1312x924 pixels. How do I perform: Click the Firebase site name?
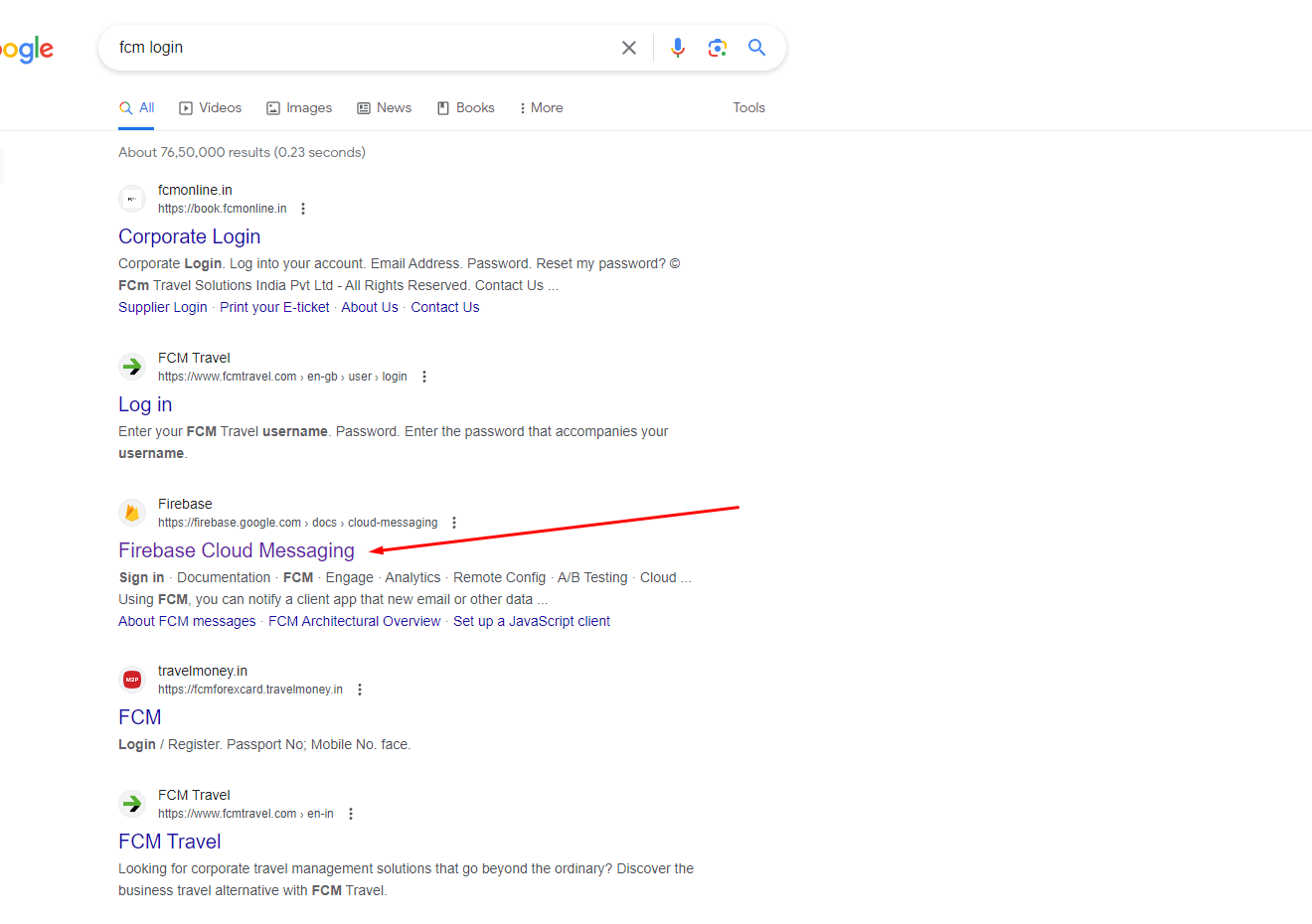(185, 504)
